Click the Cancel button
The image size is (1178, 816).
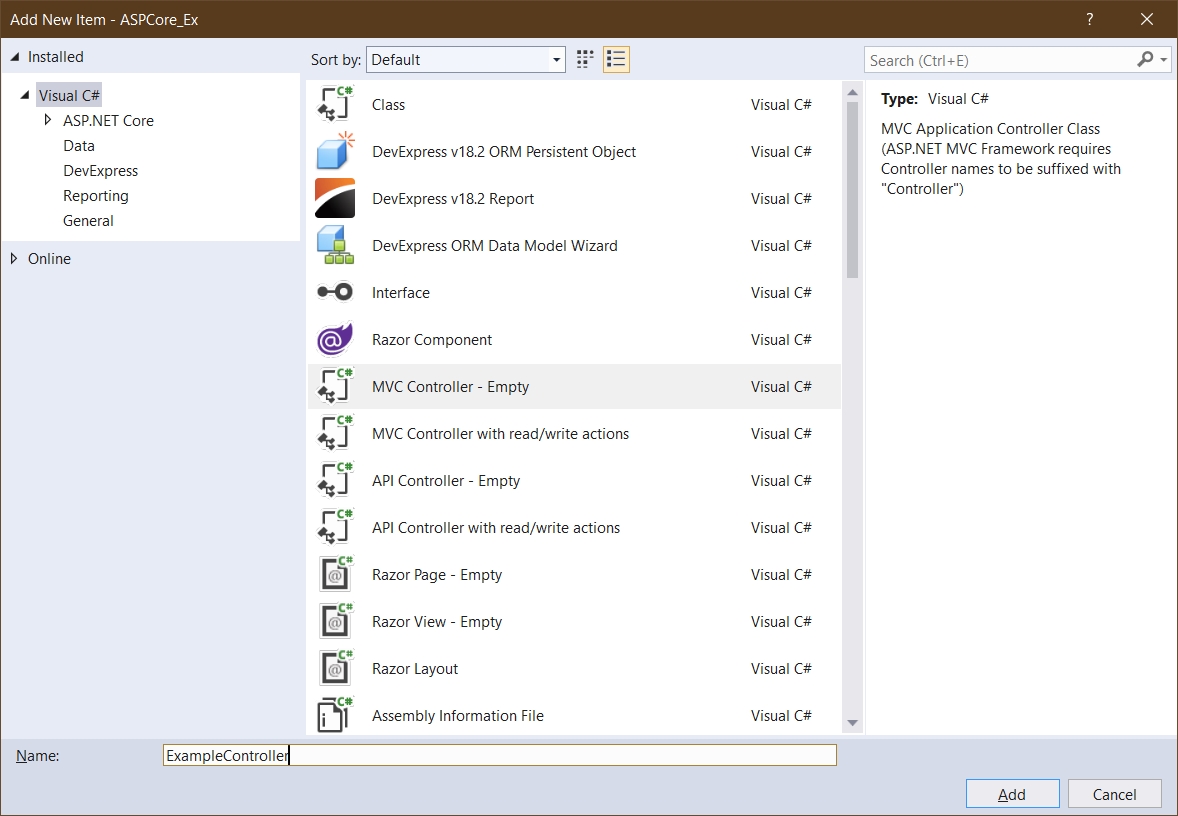pyautogui.click(x=1114, y=794)
